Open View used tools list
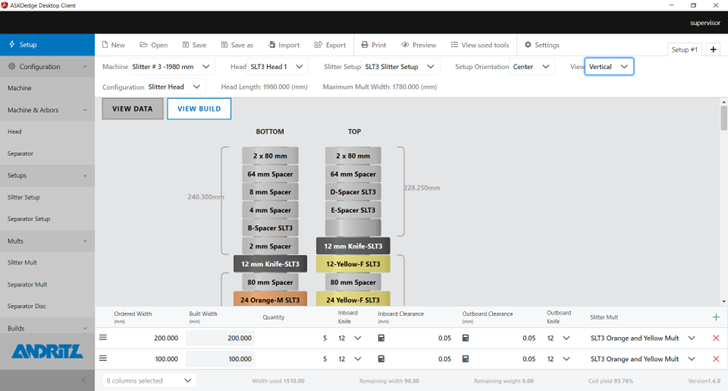 [x=480, y=45]
